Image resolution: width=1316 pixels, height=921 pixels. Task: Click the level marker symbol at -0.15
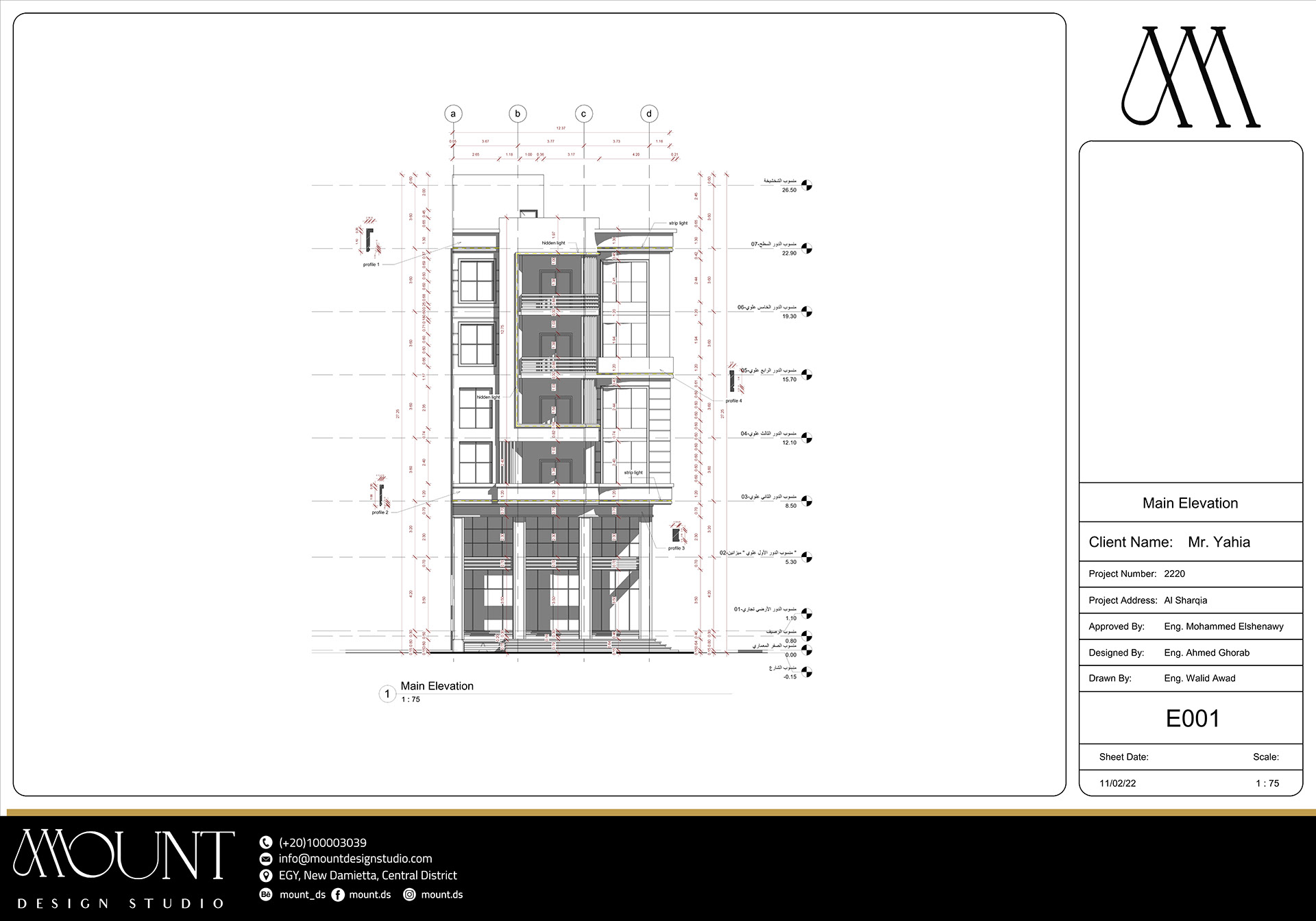[x=807, y=672]
